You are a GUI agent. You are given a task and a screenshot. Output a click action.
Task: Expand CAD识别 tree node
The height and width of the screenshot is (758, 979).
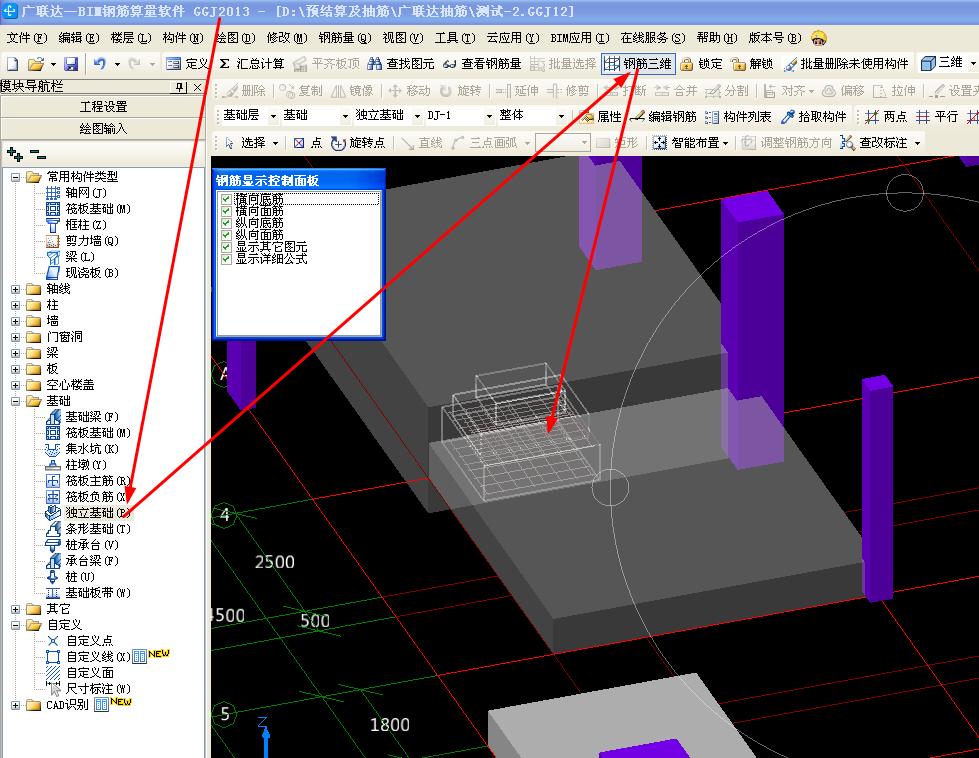click(x=16, y=705)
